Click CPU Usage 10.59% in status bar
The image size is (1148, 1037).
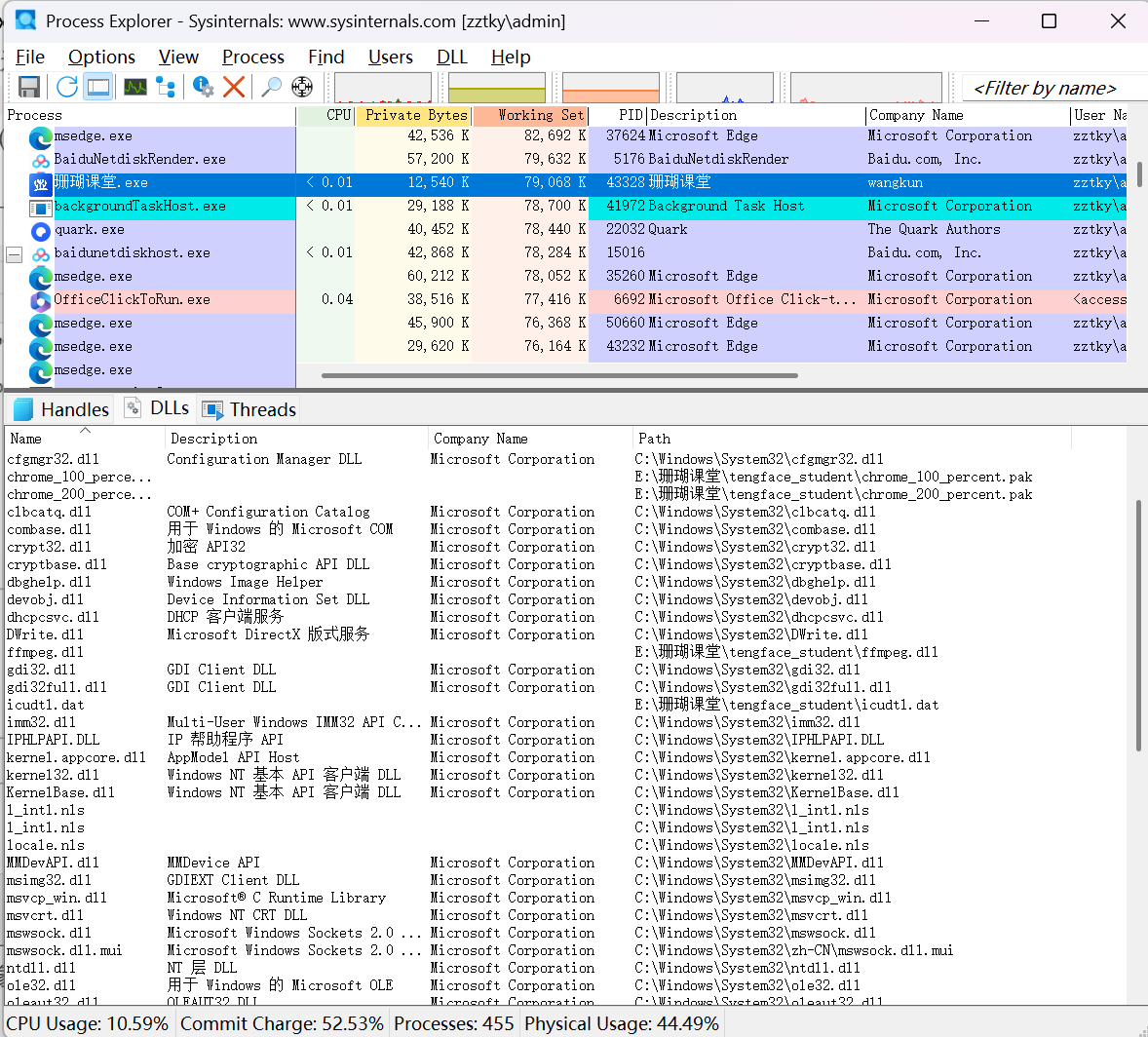point(87,1023)
